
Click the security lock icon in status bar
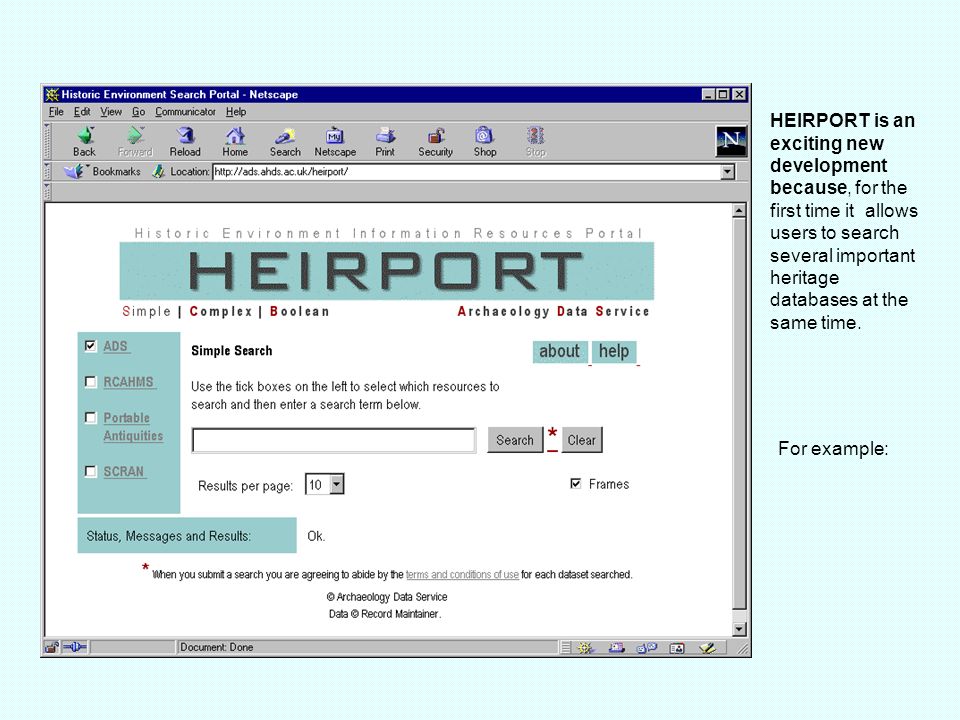pyautogui.click(x=51, y=647)
